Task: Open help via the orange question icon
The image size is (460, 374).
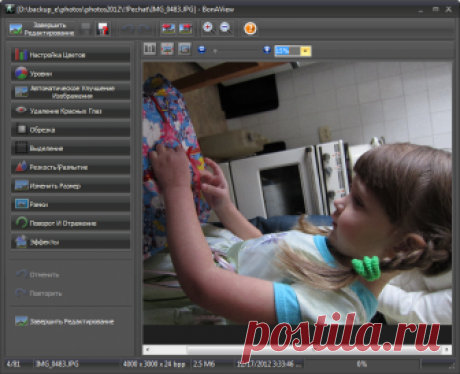Action: [x=250, y=28]
